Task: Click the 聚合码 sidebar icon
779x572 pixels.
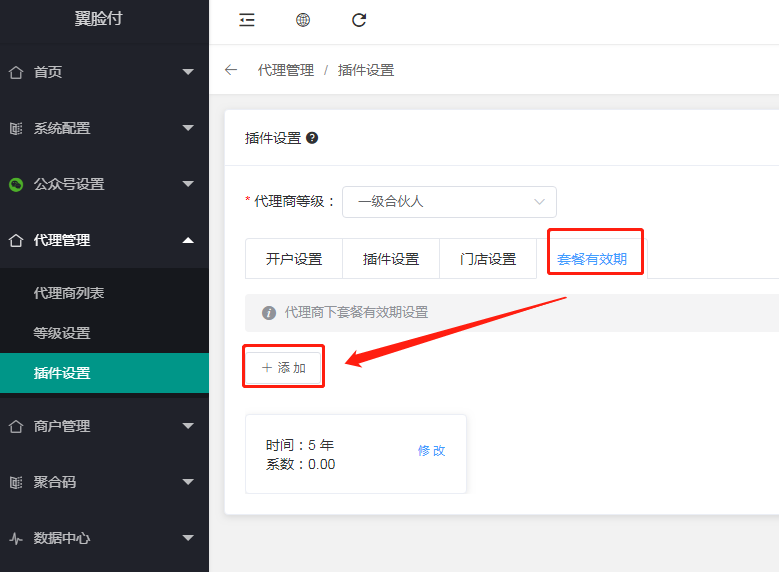Action: (16, 482)
